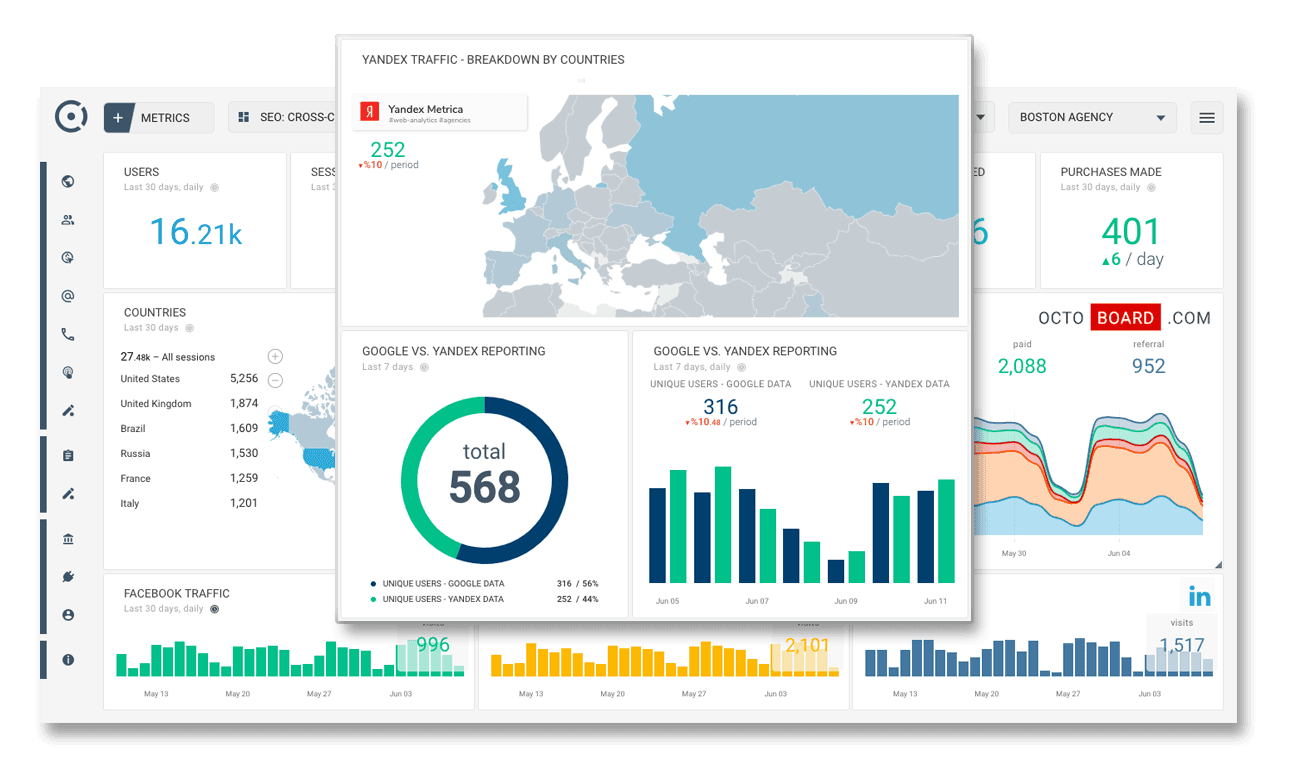1300x775 pixels.
Task: Click the 1,517 visits value
Action: click(1182, 645)
